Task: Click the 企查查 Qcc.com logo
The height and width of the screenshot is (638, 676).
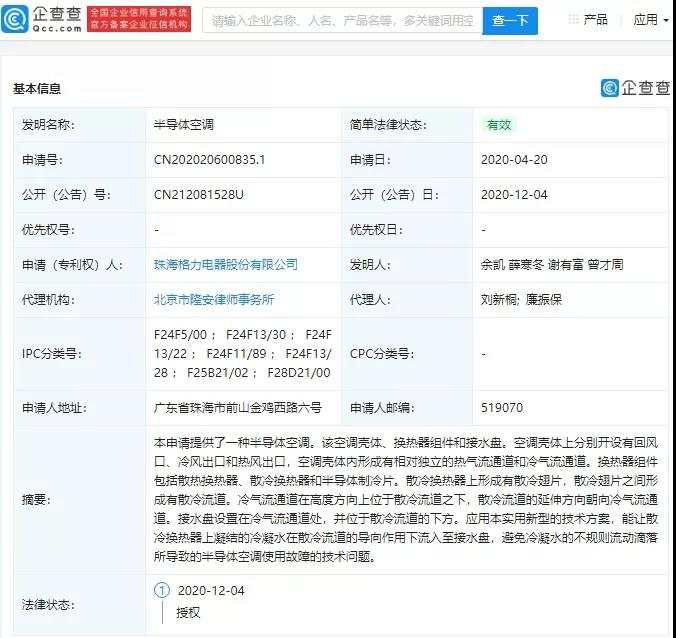Action: (41, 19)
